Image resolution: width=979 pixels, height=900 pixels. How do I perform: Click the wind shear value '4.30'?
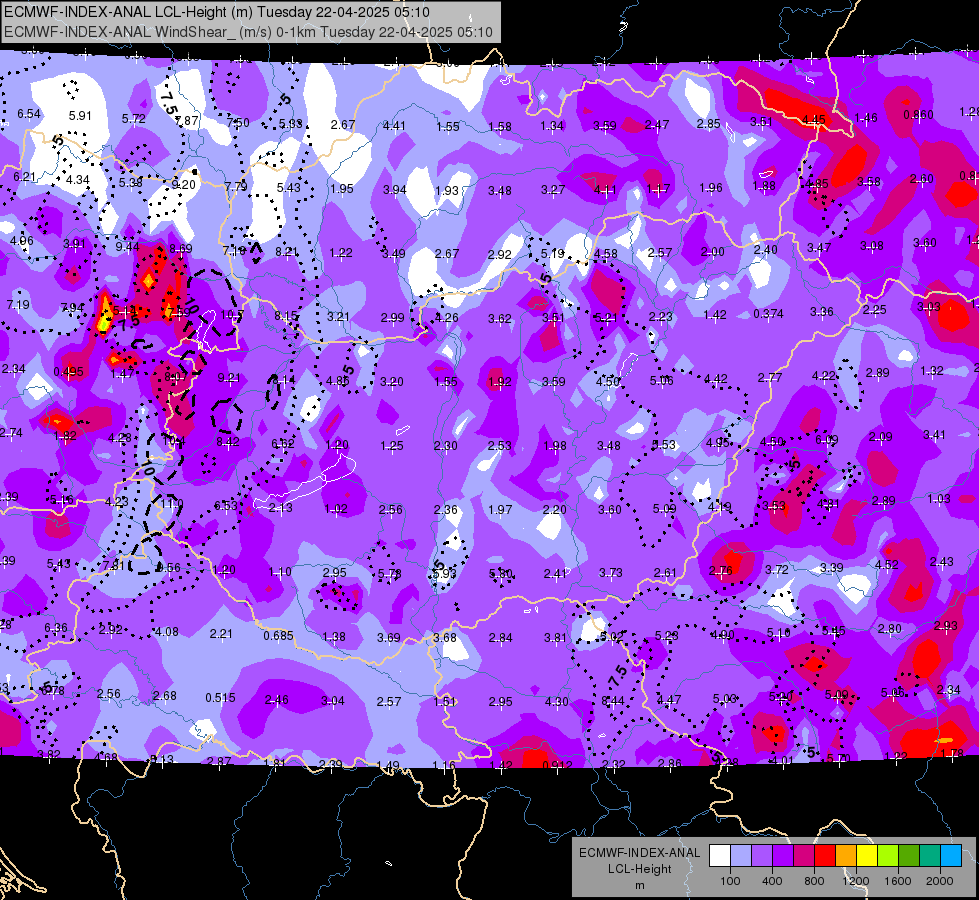[556, 702]
